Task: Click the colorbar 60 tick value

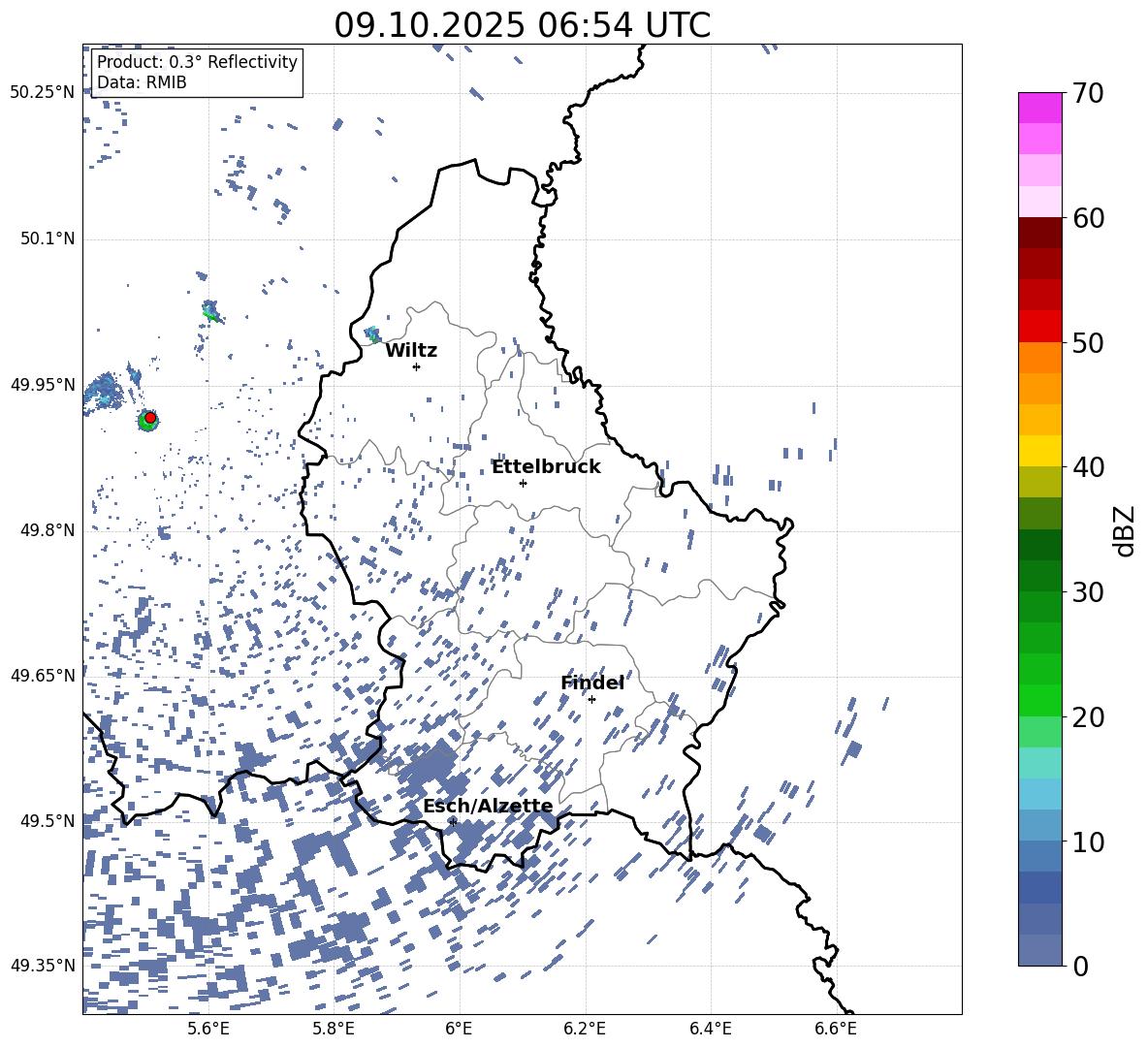Action: pyautogui.click(x=1088, y=218)
